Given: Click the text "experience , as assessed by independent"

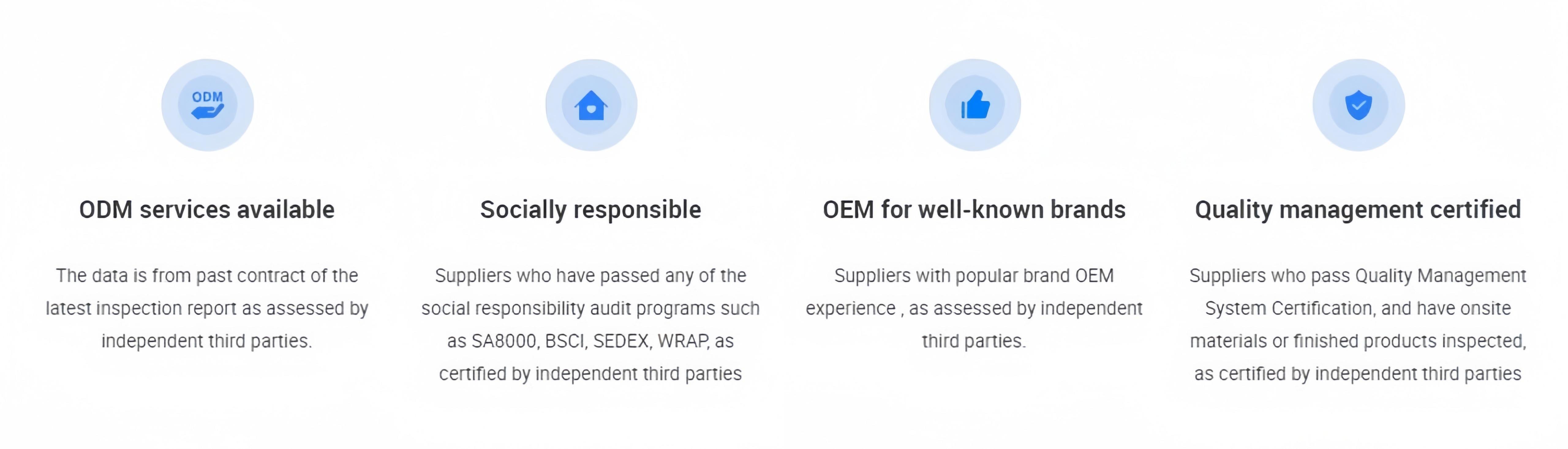Looking at the screenshot, I should (974, 308).
